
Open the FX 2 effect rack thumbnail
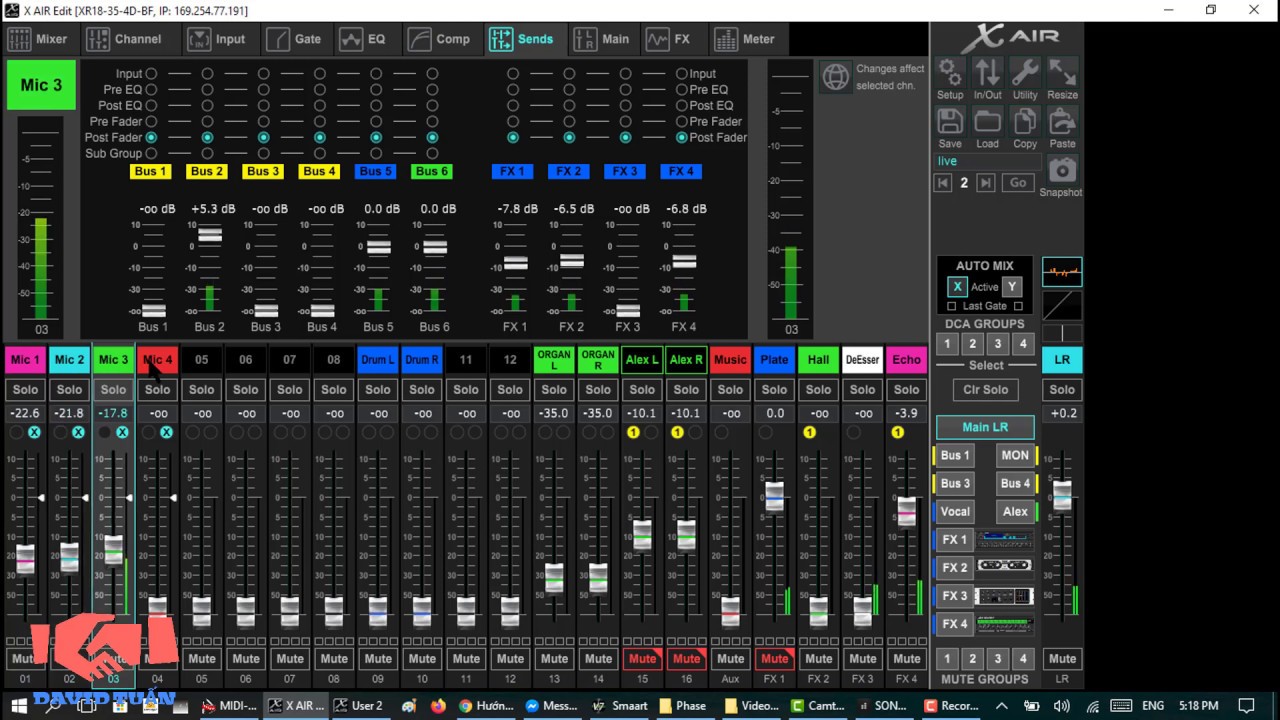point(1005,567)
